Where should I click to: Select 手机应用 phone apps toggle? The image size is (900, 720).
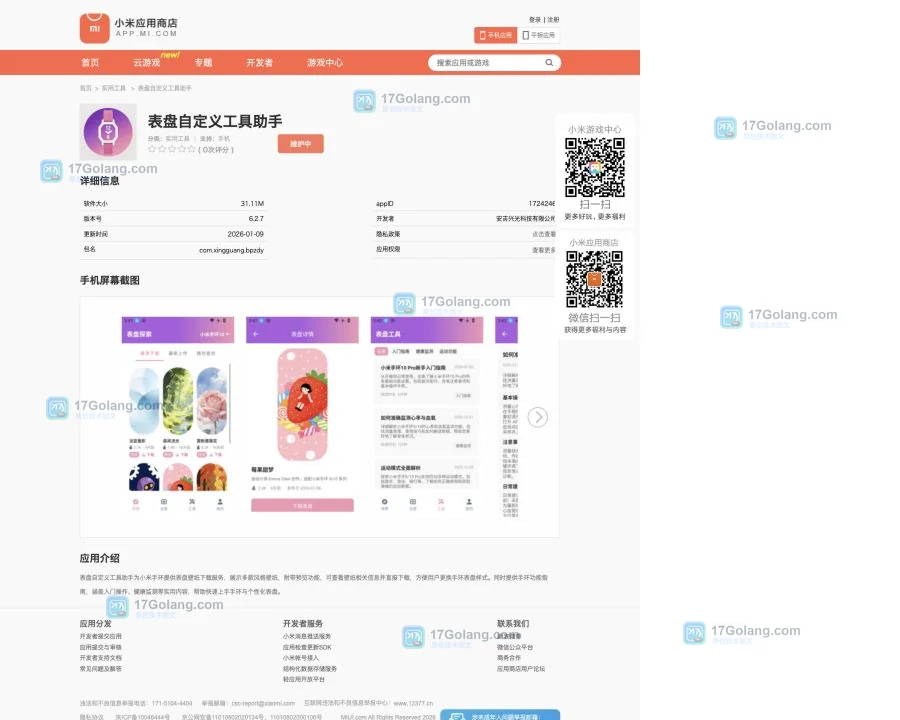point(495,35)
